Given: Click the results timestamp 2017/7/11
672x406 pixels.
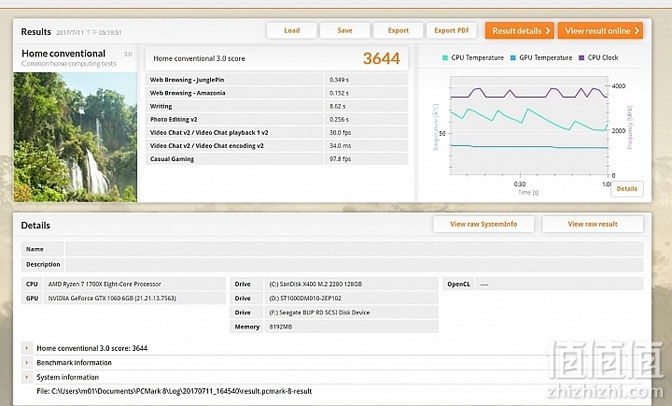Looking at the screenshot, I should coord(89,33).
